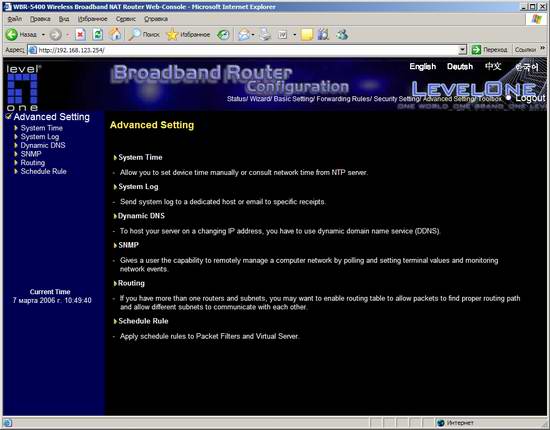Open Wizard in top navigation
The image size is (550, 430).
click(x=260, y=99)
